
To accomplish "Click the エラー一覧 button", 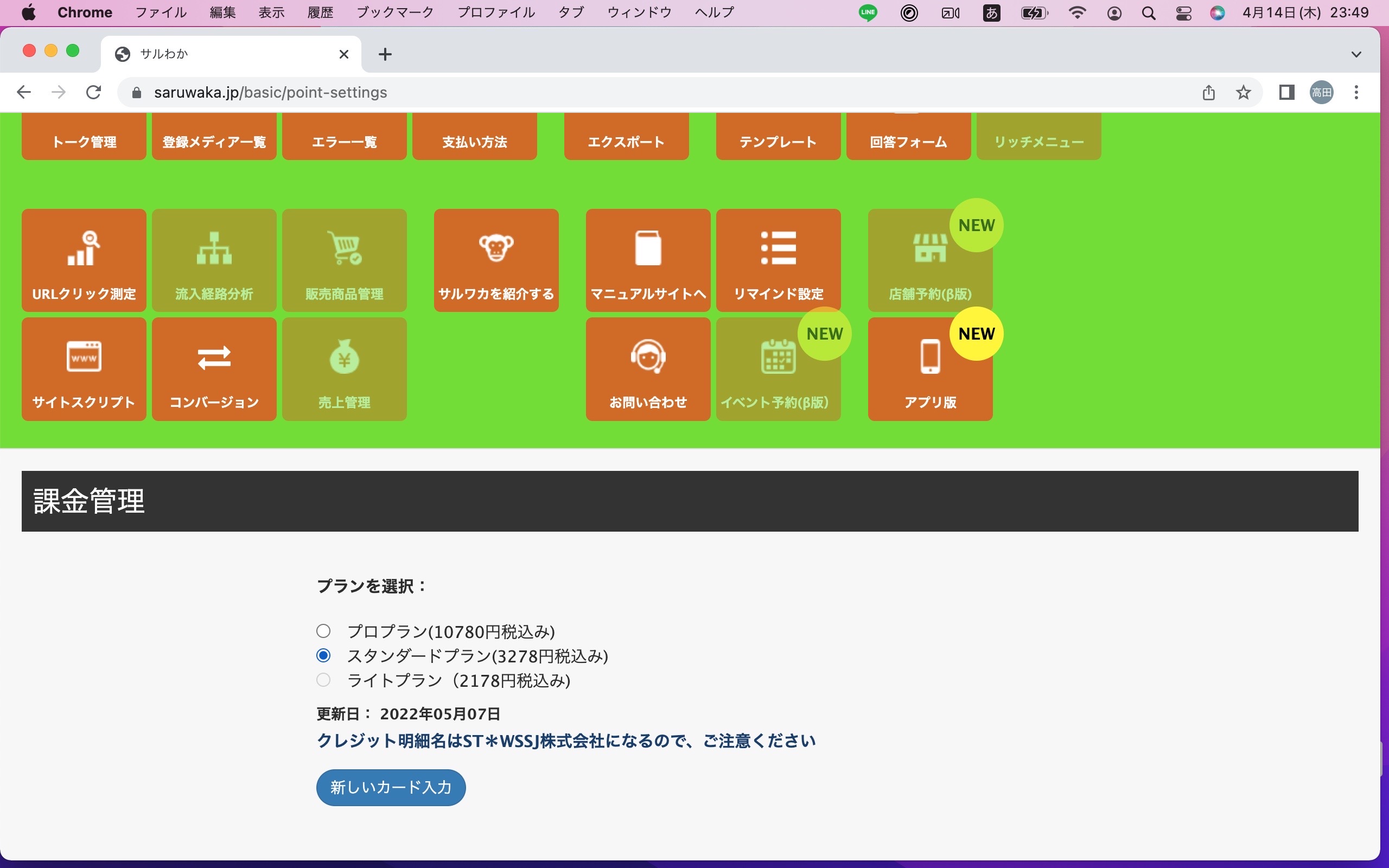I will [345, 137].
